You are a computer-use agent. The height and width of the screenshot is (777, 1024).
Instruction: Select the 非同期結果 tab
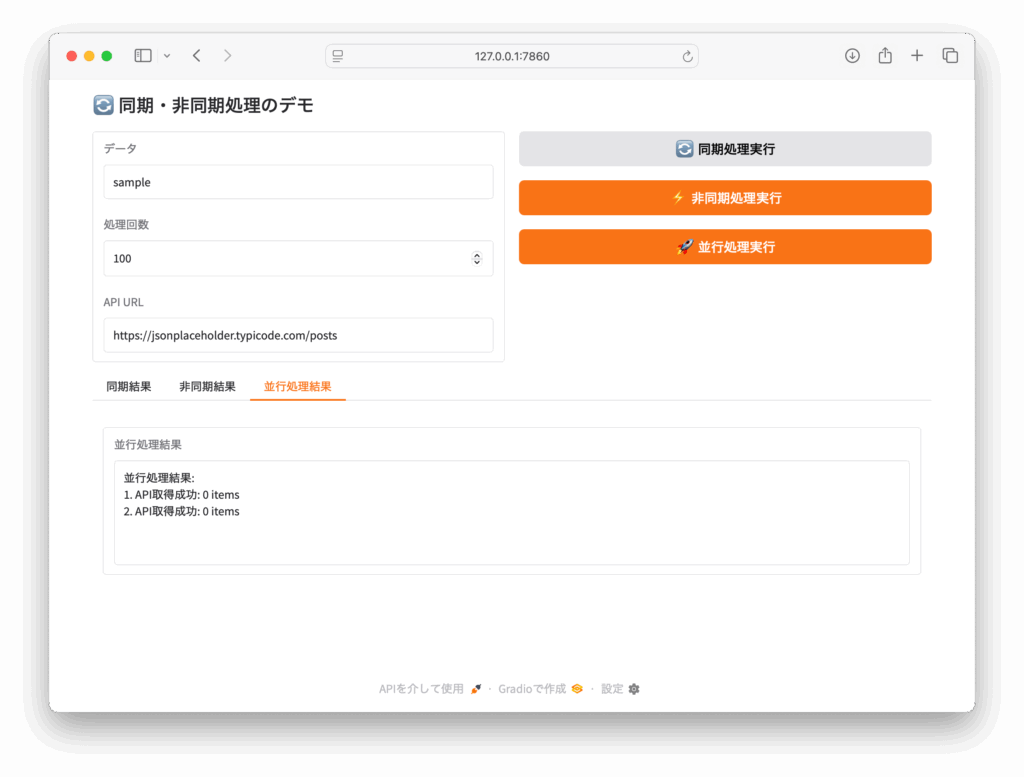pyautogui.click(x=207, y=387)
